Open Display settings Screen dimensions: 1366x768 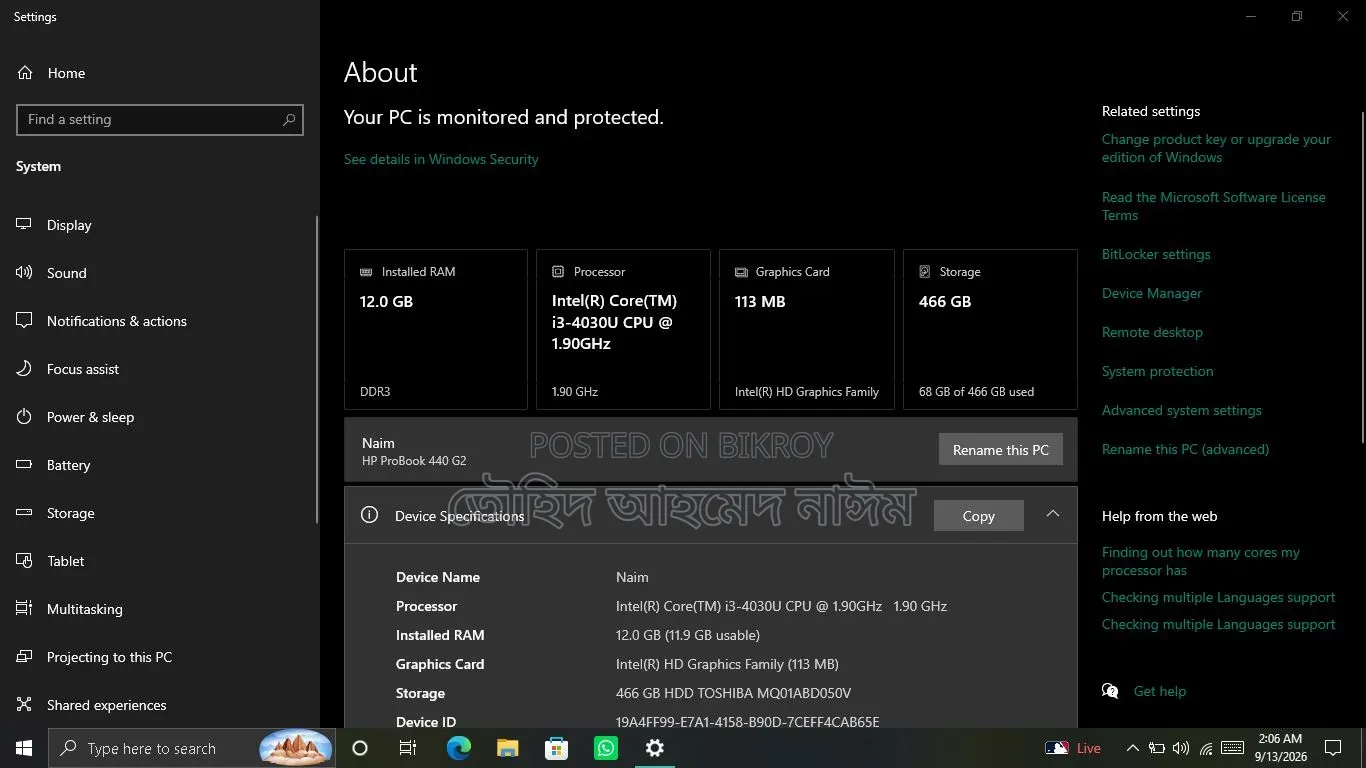coord(69,225)
